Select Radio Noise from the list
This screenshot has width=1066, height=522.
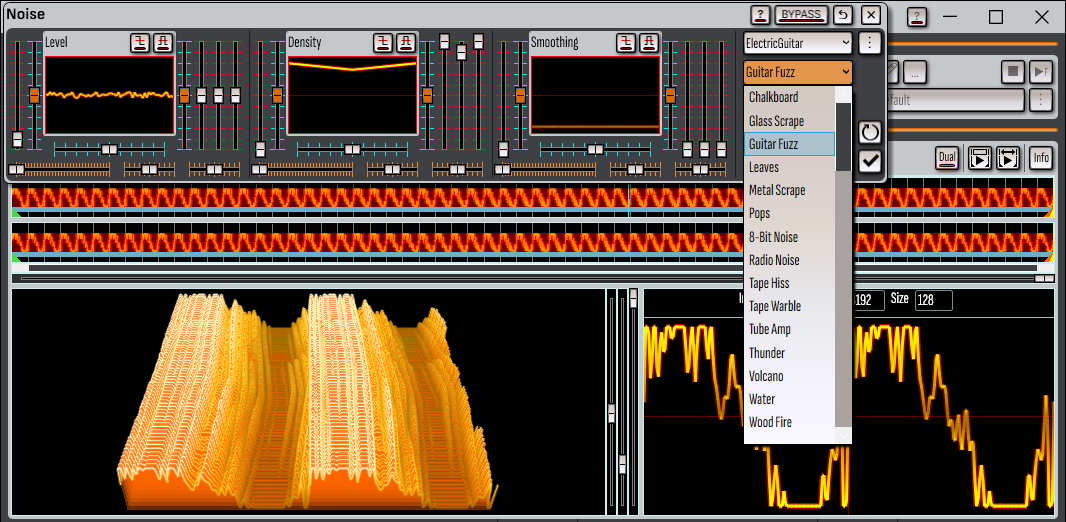click(x=789, y=260)
